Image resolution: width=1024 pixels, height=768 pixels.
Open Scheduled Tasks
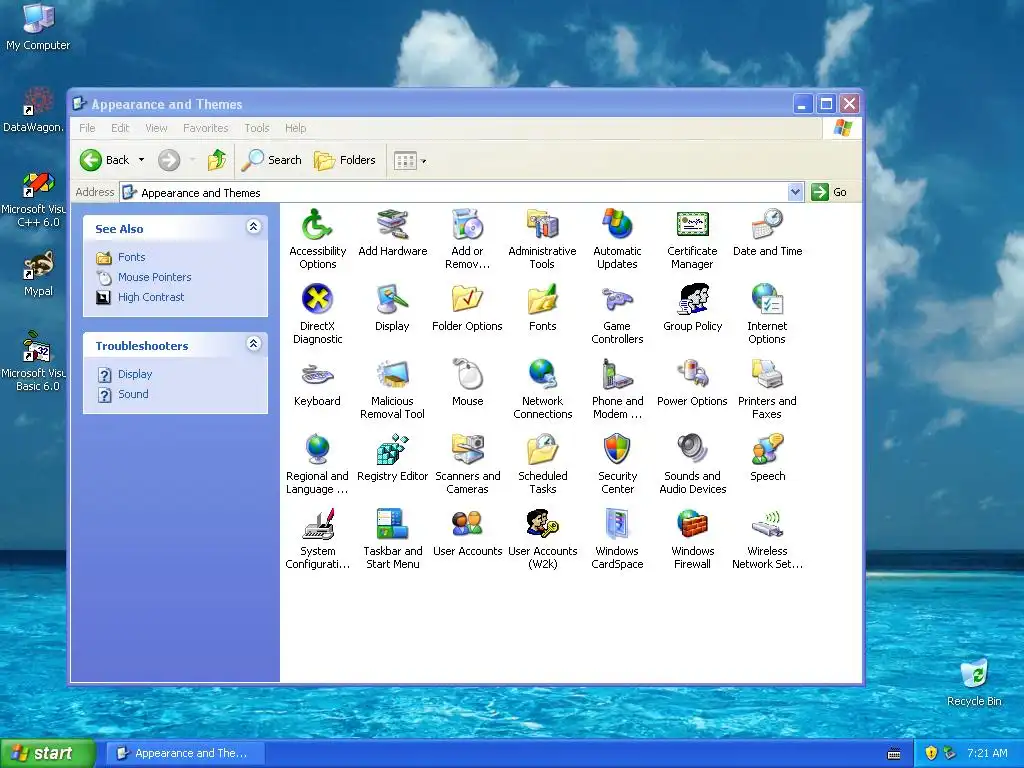pyautogui.click(x=543, y=464)
